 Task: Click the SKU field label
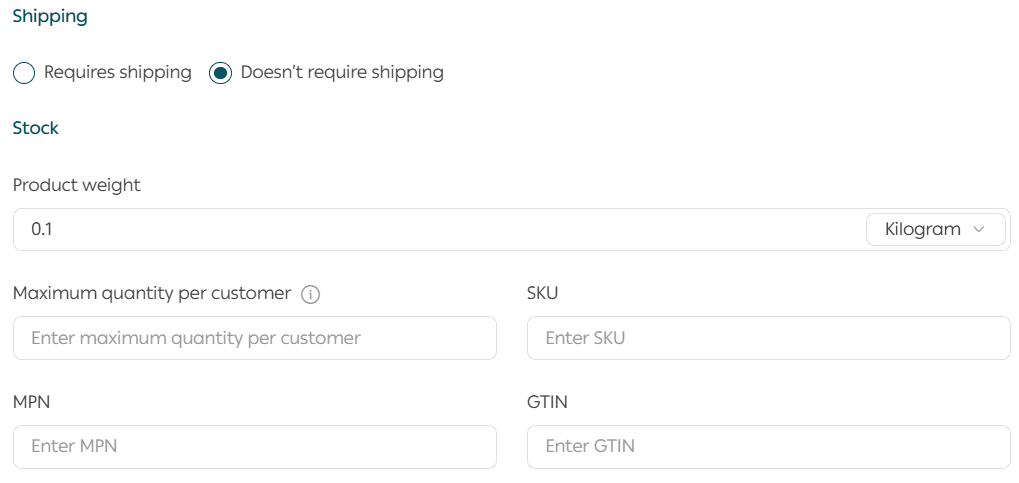click(542, 293)
